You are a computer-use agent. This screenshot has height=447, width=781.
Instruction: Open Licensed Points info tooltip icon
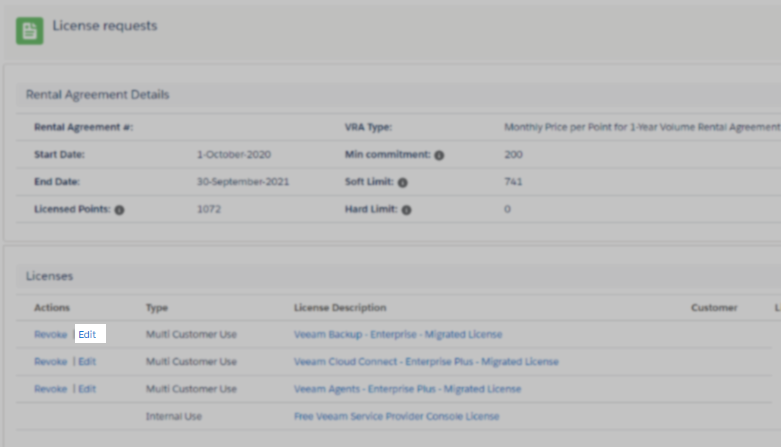pyautogui.click(x=119, y=210)
